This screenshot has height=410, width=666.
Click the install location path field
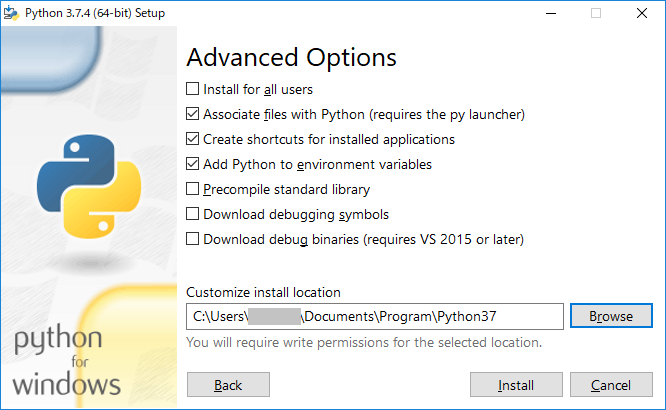374,317
